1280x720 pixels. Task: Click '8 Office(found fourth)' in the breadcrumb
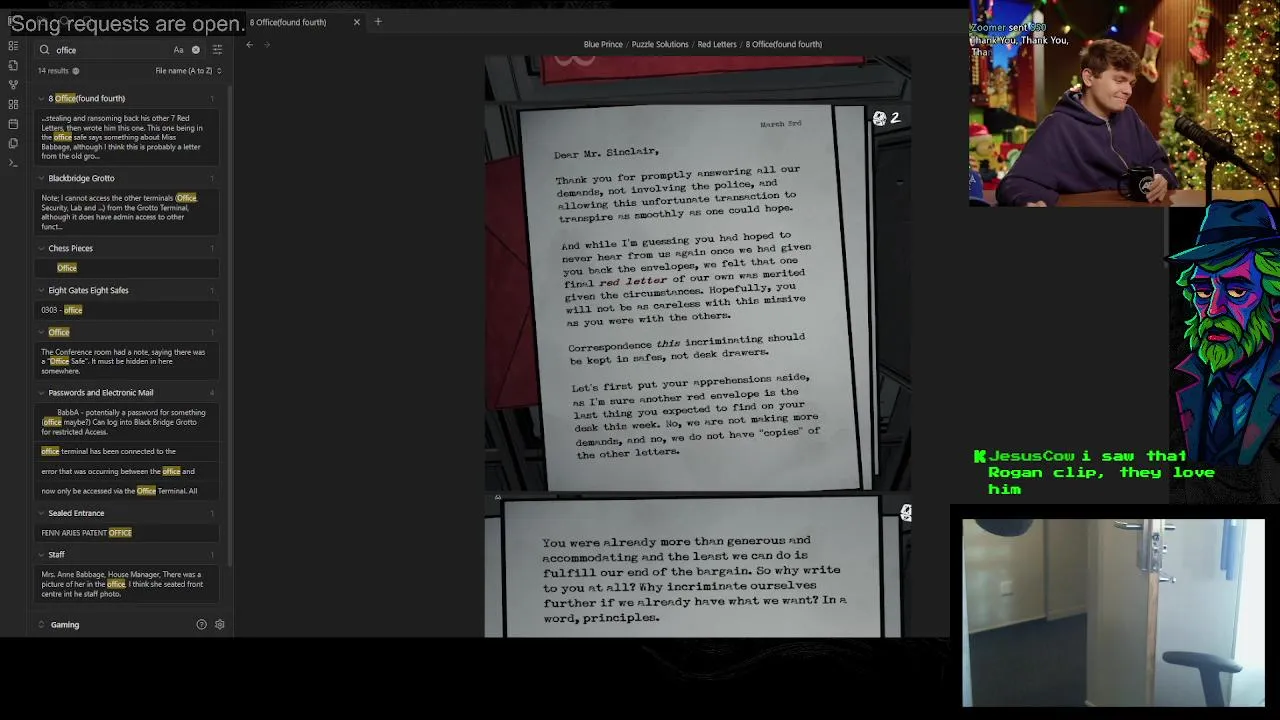point(784,44)
